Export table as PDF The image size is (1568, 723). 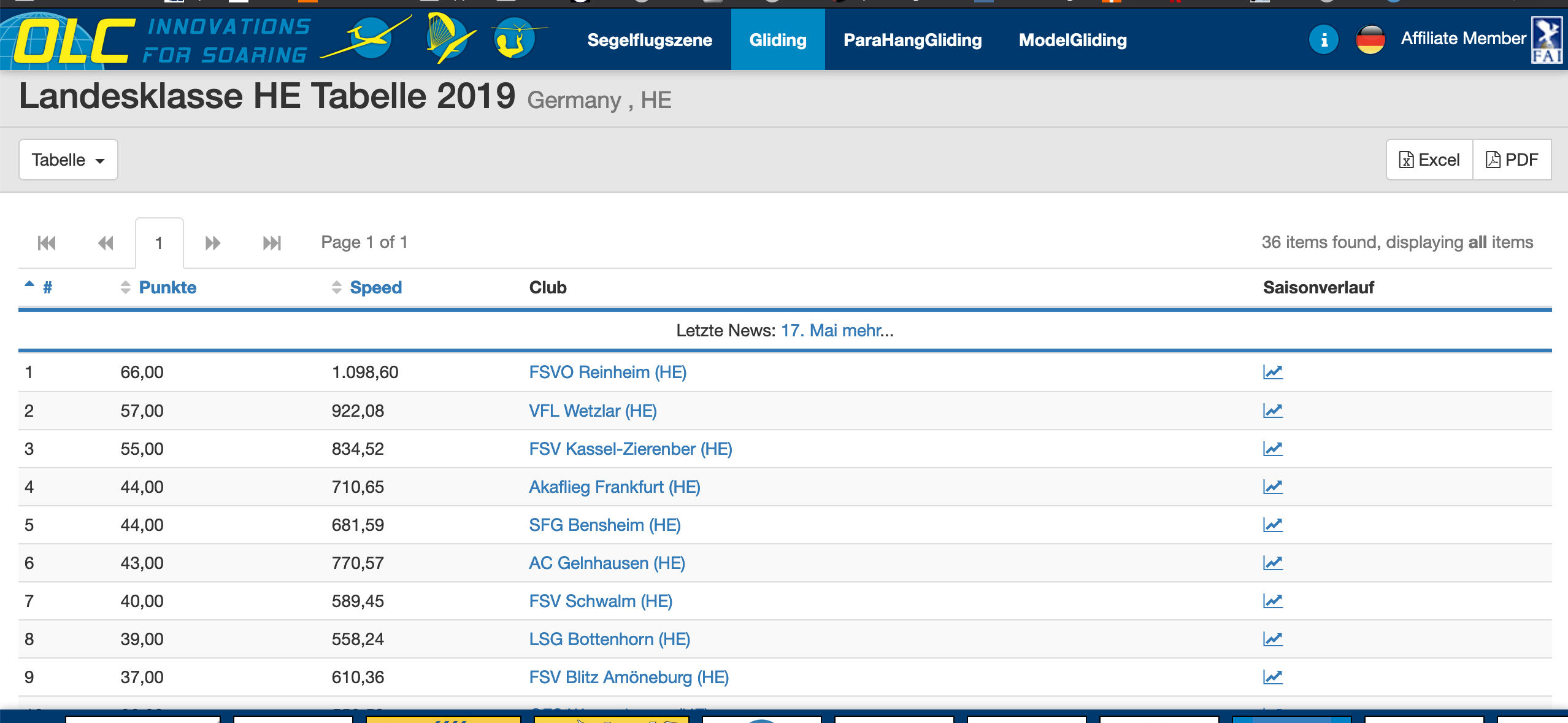click(x=1512, y=160)
